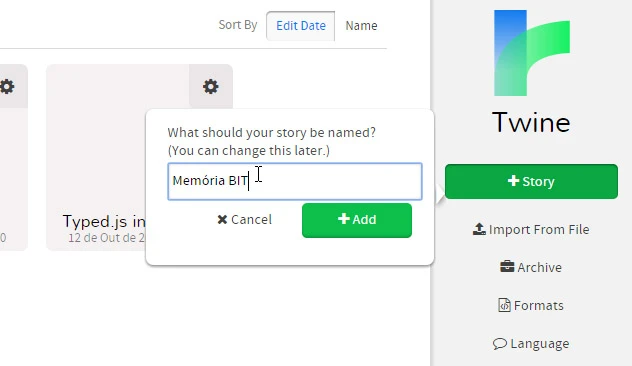Viewport: 632px width, 366px height.
Task: Open gear menu on leftmost story card
Action: coord(7,86)
